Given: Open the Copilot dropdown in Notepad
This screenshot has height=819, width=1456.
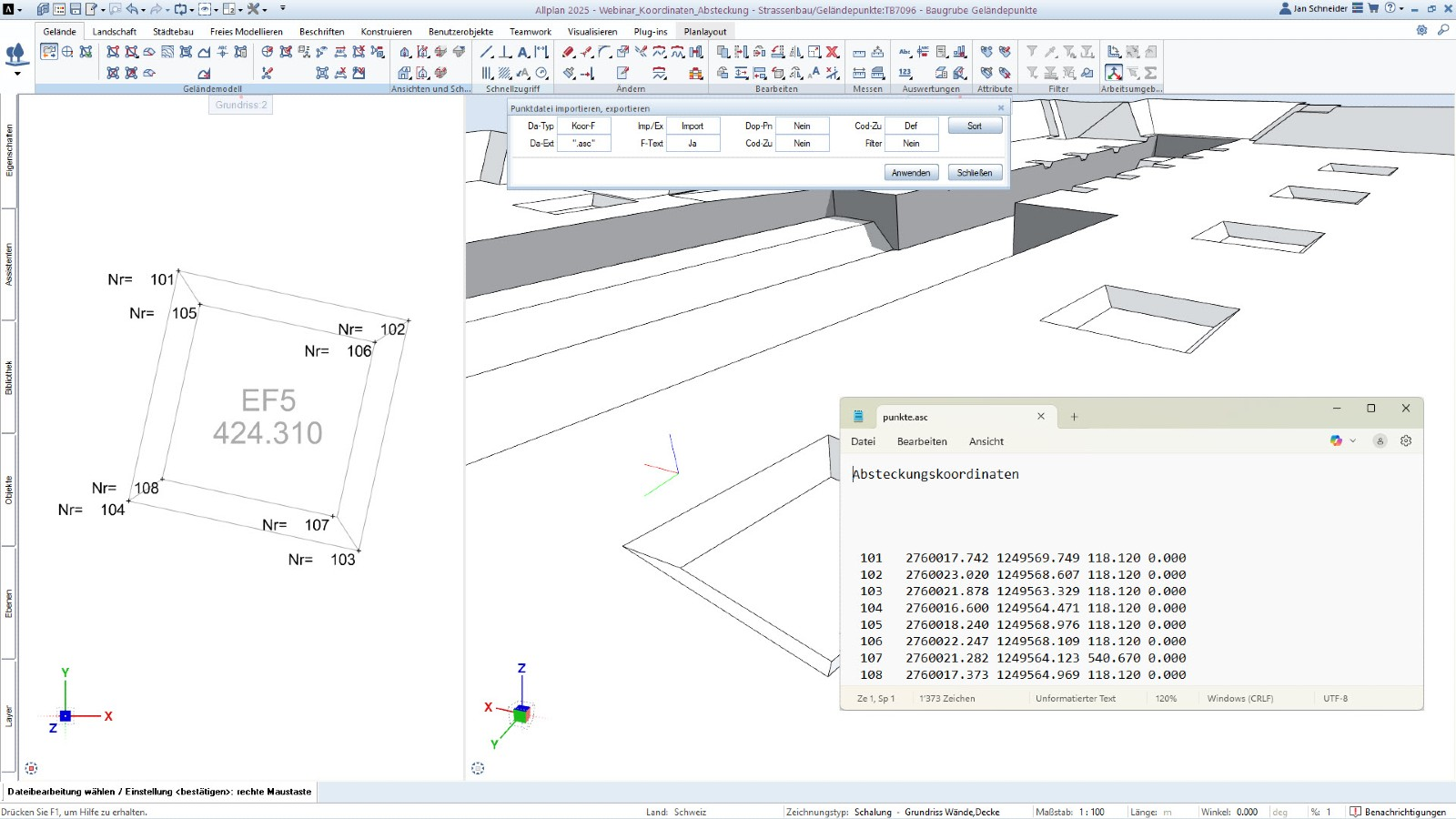Looking at the screenshot, I should click(x=1352, y=440).
